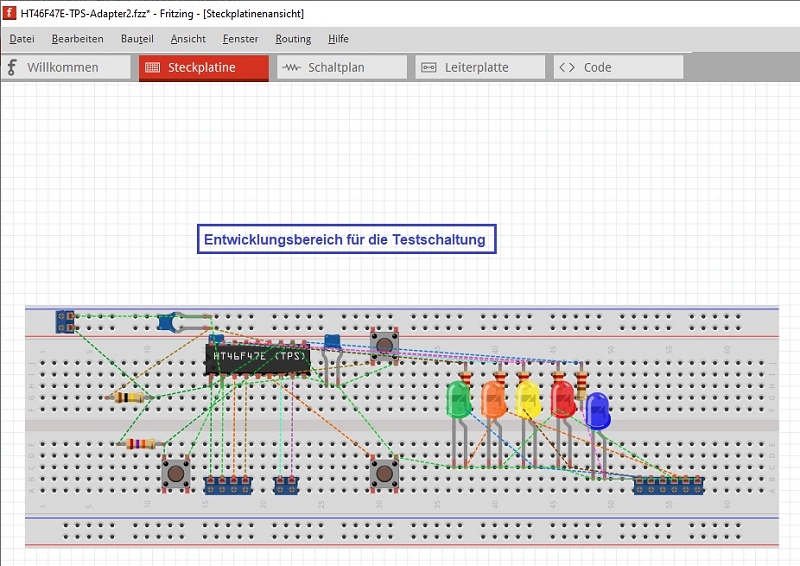This screenshot has height=566, width=800.
Task: Open the Fenster menu
Action: [x=240, y=39]
